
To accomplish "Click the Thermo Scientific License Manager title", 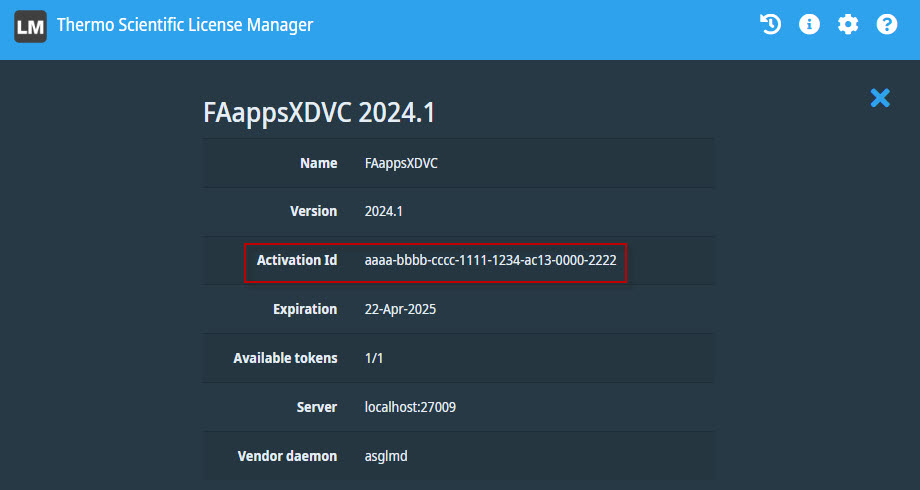I will coord(185,25).
